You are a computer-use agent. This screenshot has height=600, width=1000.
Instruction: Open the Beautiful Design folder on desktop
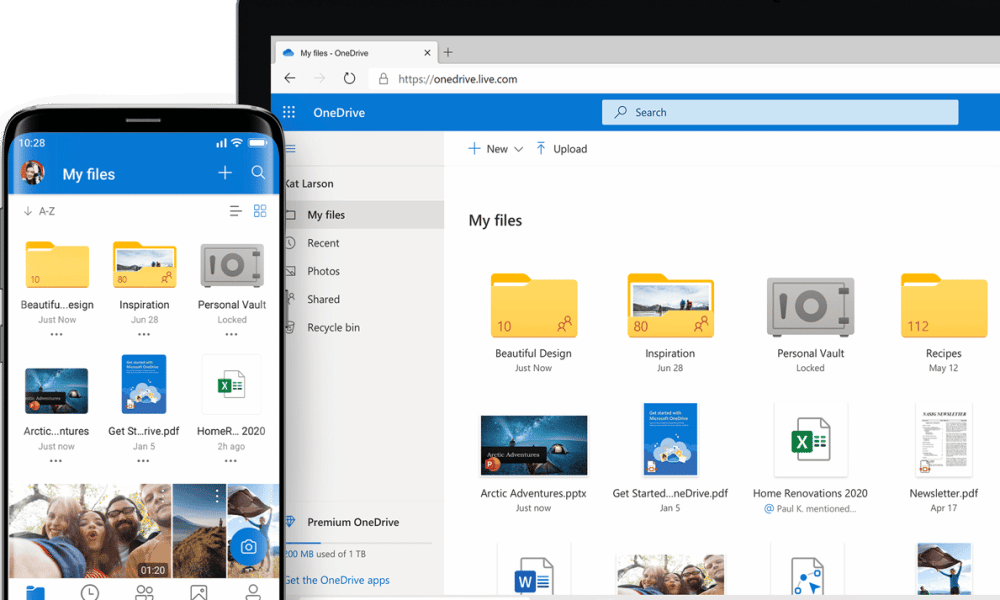(534, 305)
